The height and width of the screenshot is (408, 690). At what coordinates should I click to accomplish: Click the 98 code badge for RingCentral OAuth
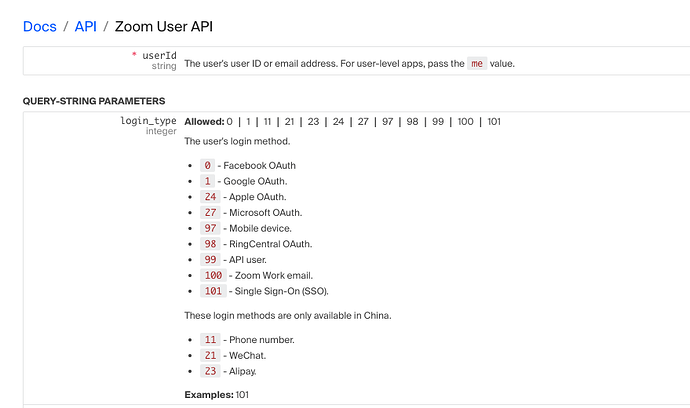[210, 244]
